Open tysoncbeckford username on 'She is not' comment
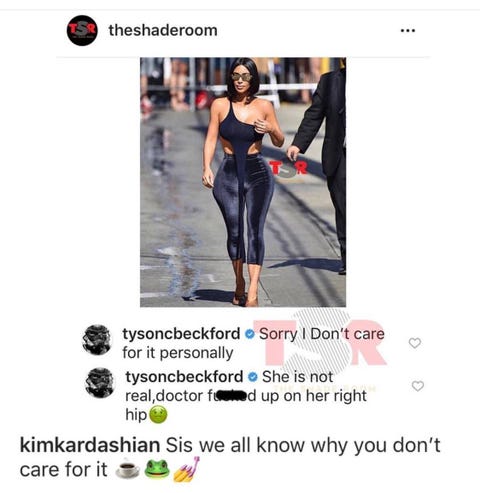The image size is (480, 493). [x=184, y=377]
